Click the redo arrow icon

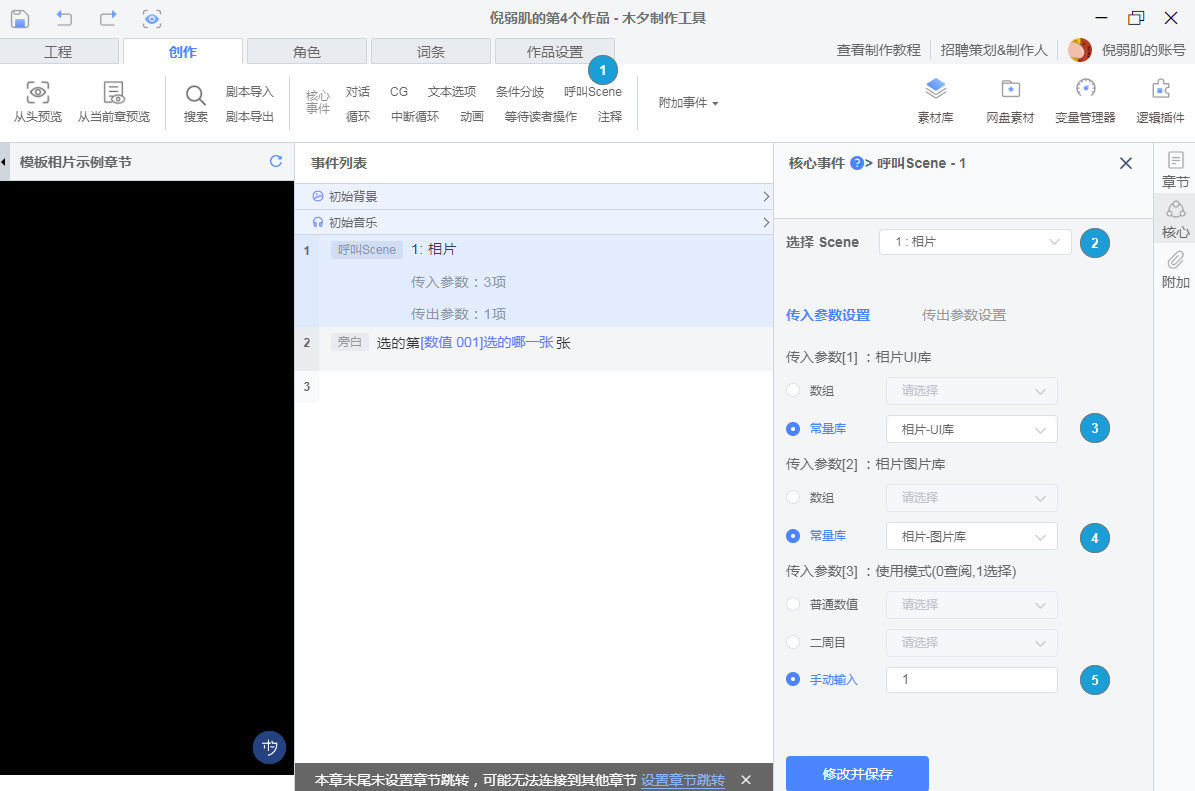tap(108, 18)
